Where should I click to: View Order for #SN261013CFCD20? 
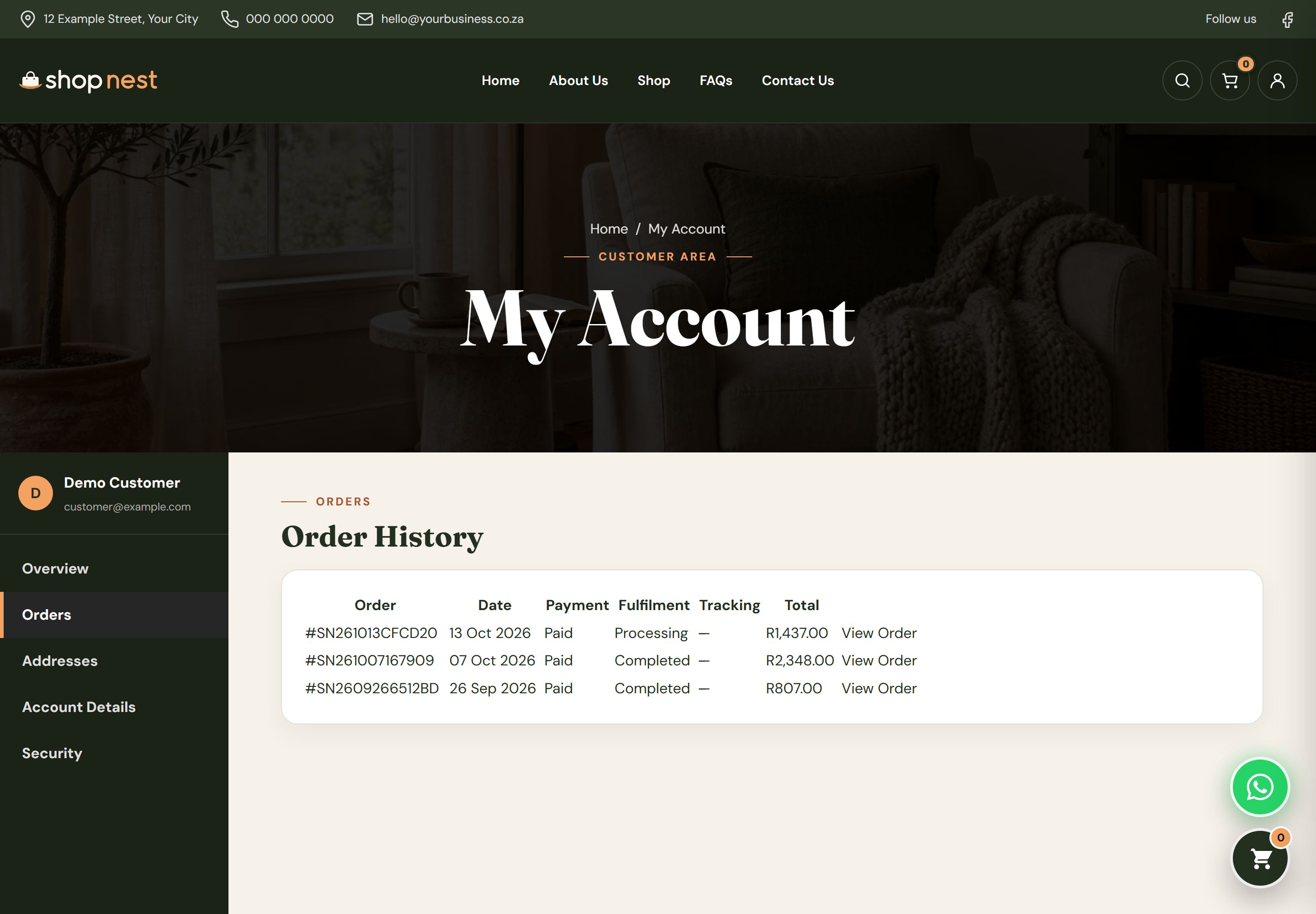879,633
